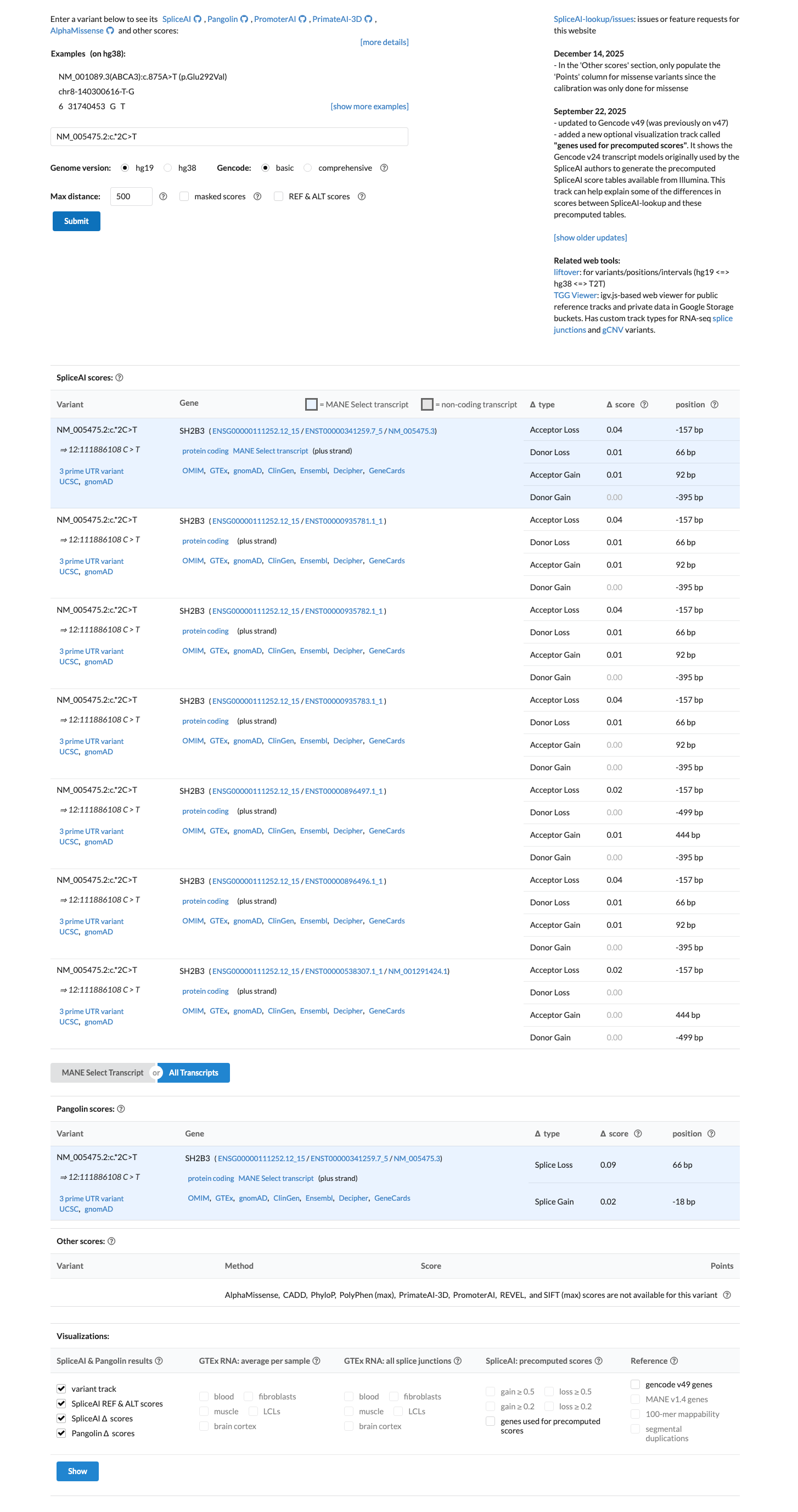
Task: Open the SpliceAI-lookup/issues link
Action: pyautogui.click(x=594, y=19)
